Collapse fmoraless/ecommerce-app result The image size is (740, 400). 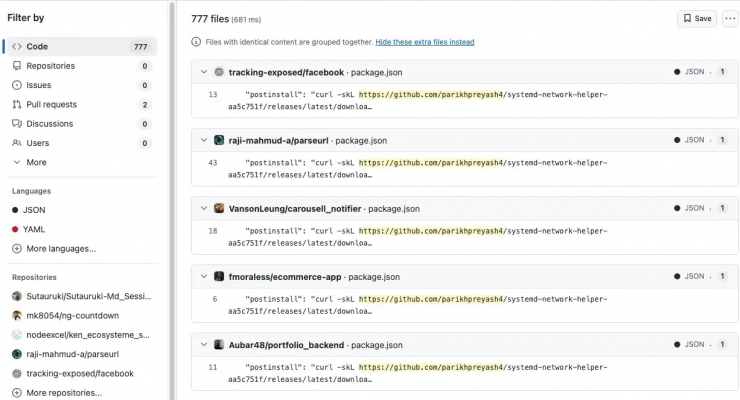[x=204, y=276]
